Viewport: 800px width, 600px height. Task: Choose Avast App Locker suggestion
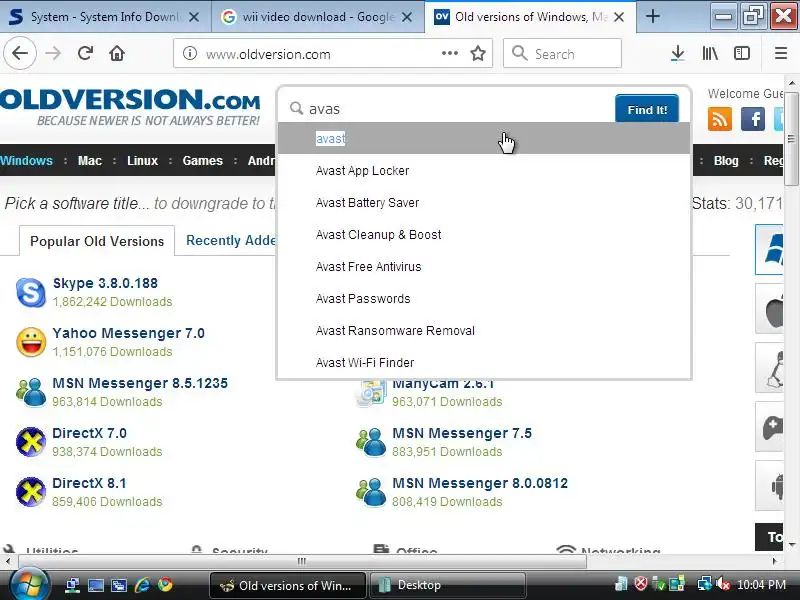484,170
